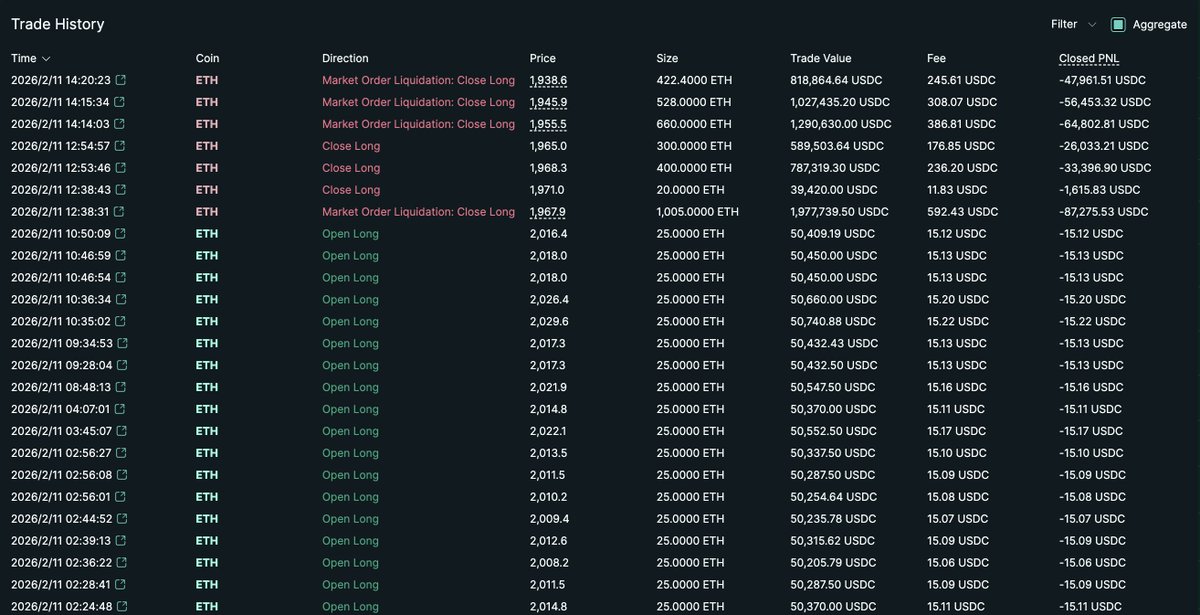
Task: Click the Direction column header
Action: coord(345,58)
